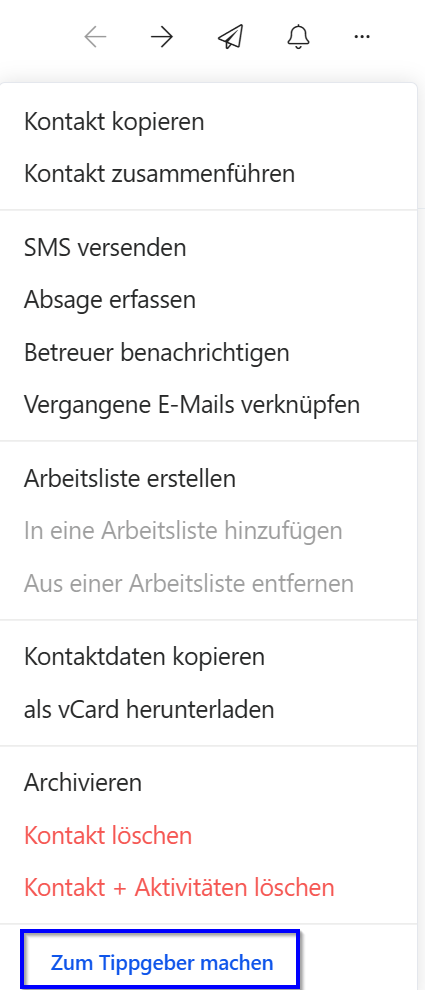Click the back arrow icon
This screenshot has height=990, width=425.
(95, 37)
